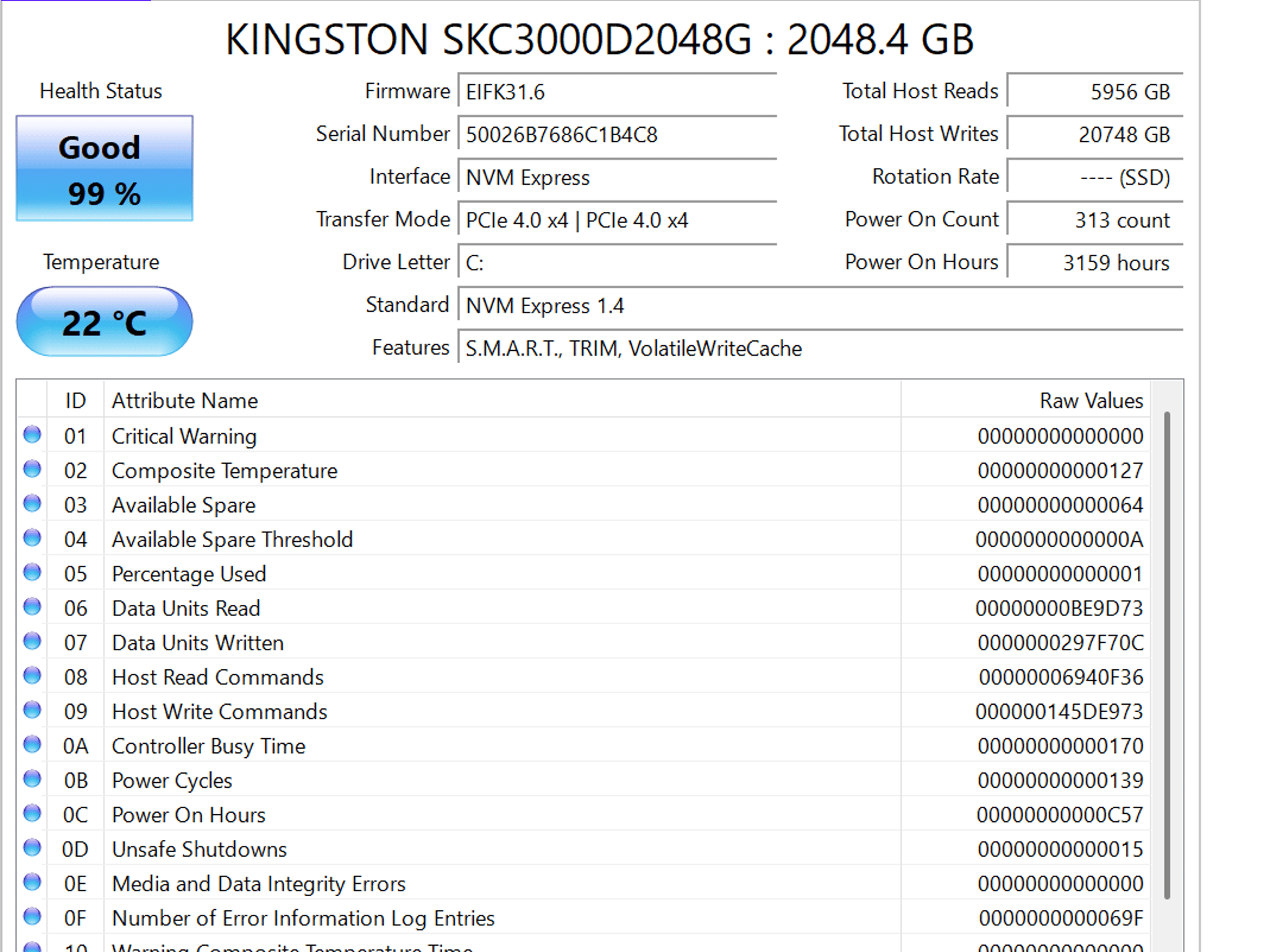Click raw value 0000000297F70C

click(x=1060, y=643)
